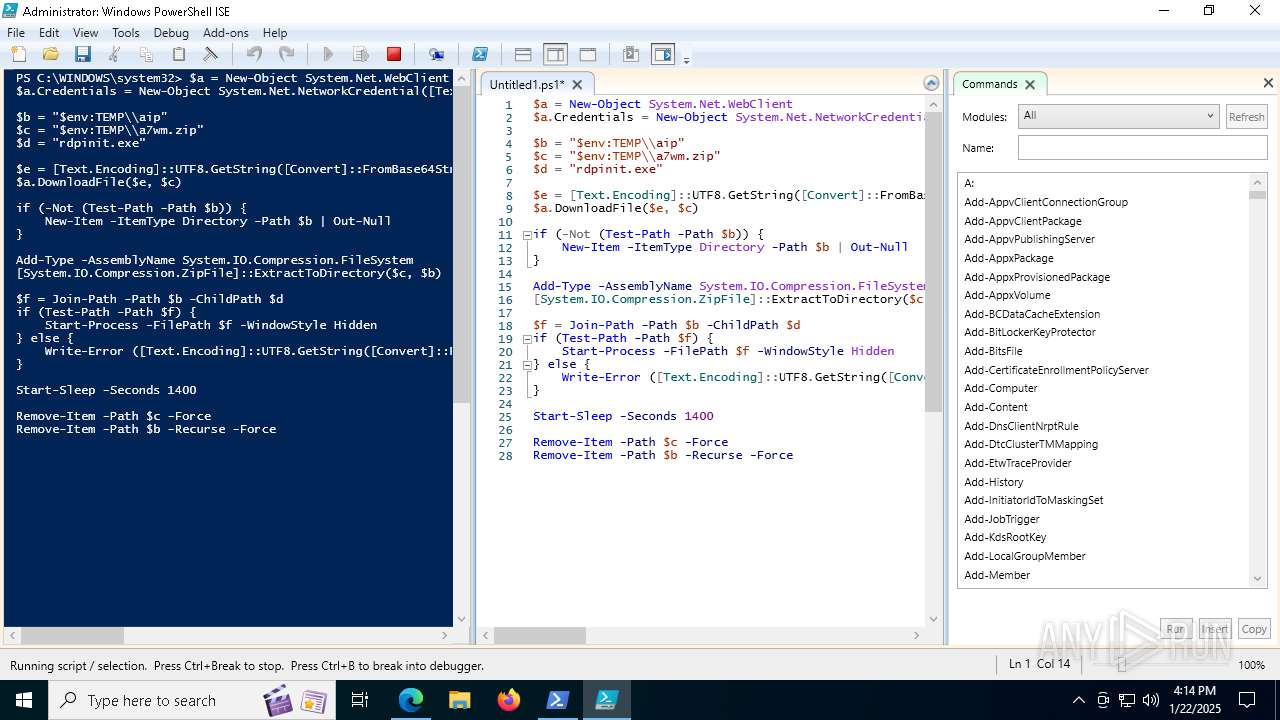Open the Edit menu
Viewport: 1280px width, 720px height.
click(x=49, y=33)
